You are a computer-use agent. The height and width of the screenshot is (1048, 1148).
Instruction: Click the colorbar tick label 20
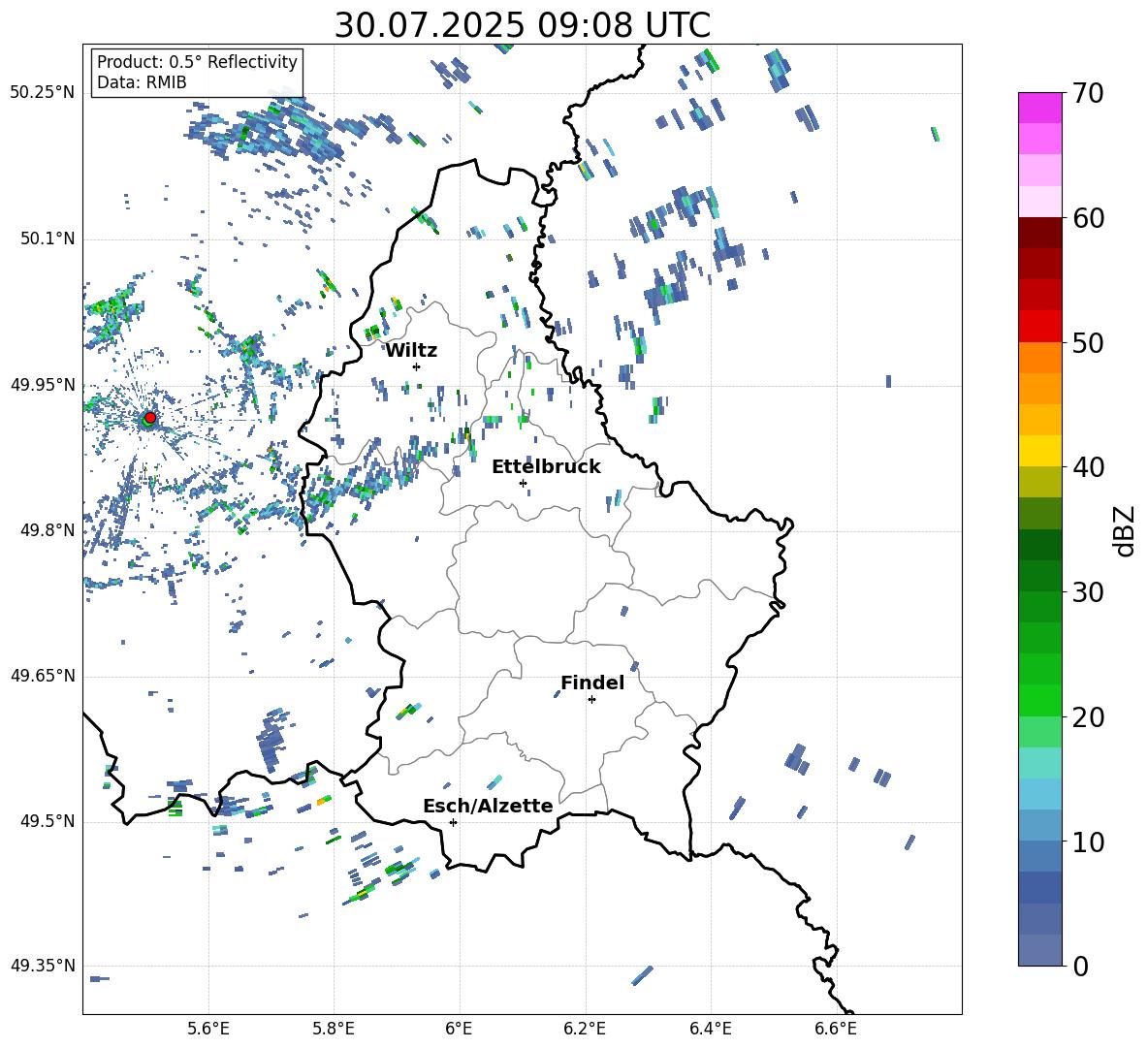pos(1088,717)
